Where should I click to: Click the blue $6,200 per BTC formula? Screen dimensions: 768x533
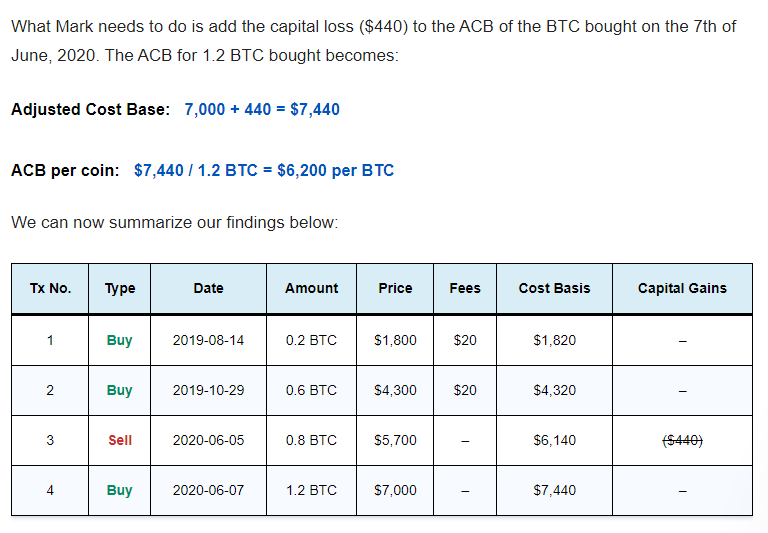click(264, 170)
